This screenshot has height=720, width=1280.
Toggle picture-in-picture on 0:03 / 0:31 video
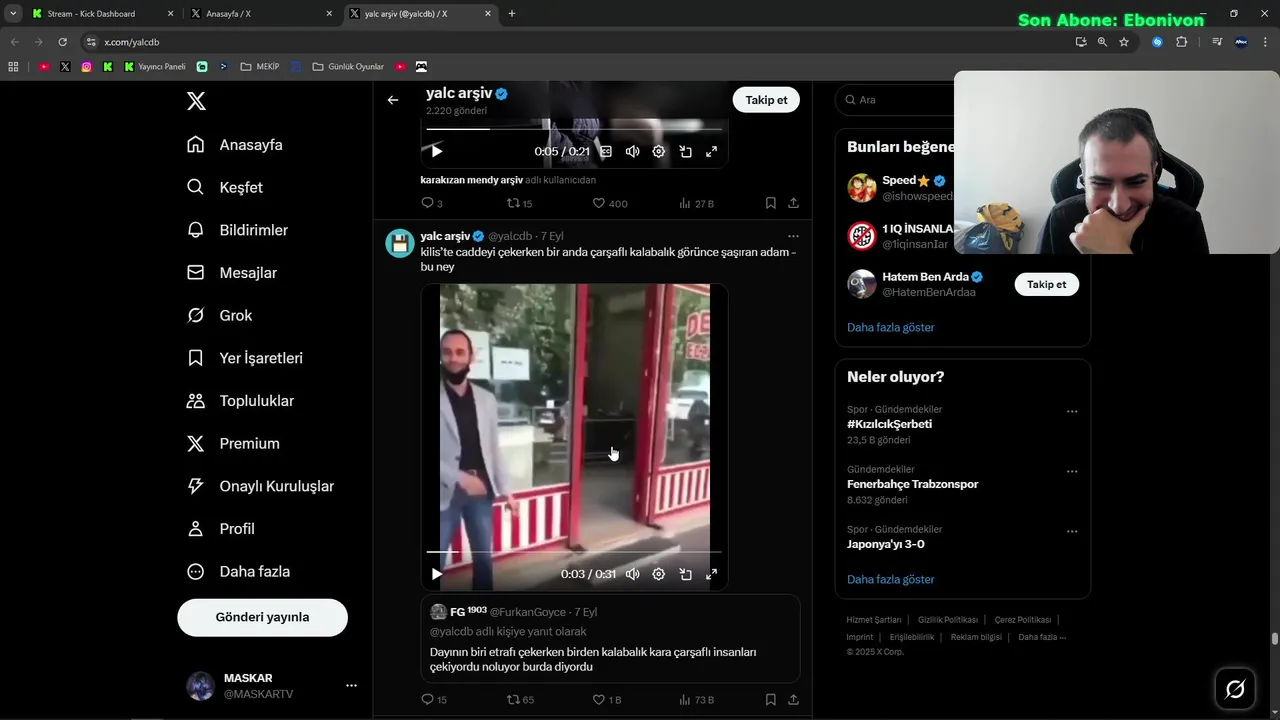(685, 574)
